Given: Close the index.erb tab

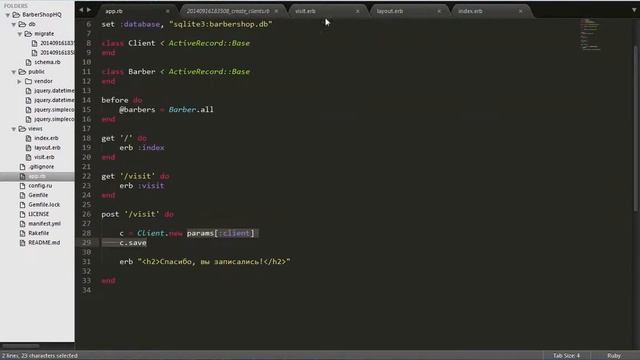Looking at the screenshot, I should click(521, 11).
